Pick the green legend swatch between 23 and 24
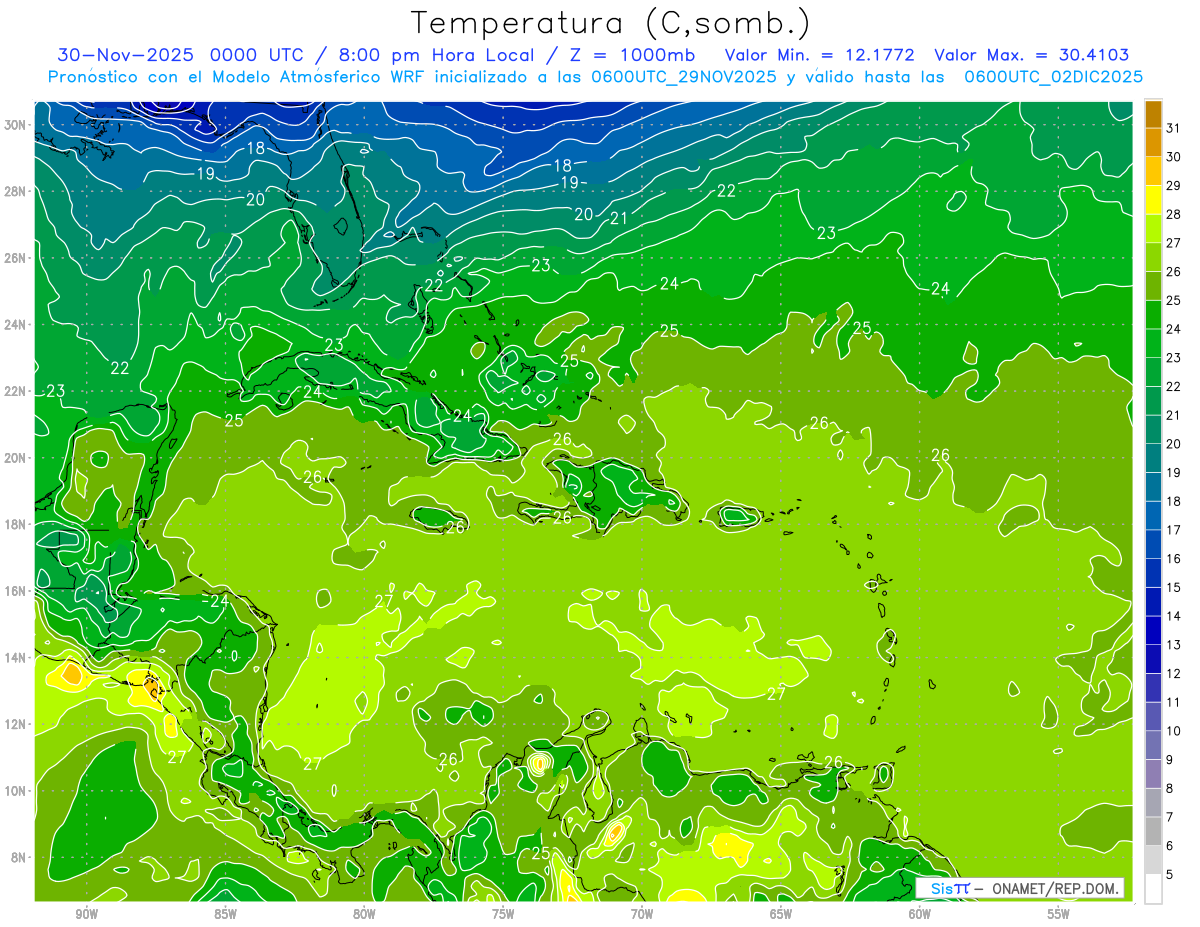Screen dimensions: 1200x927 coord(1153,342)
